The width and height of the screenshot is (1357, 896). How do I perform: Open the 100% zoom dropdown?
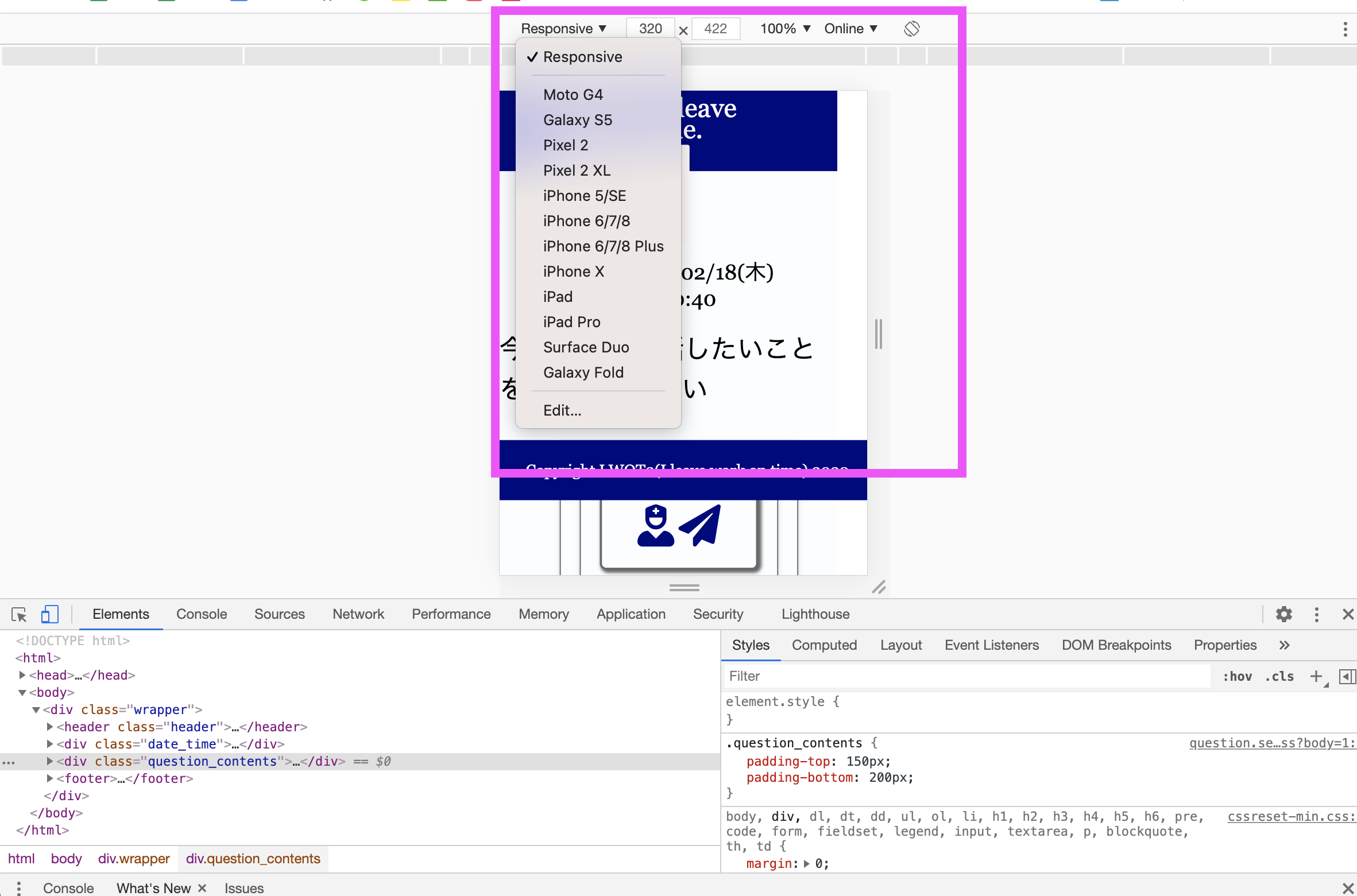click(784, 29)
